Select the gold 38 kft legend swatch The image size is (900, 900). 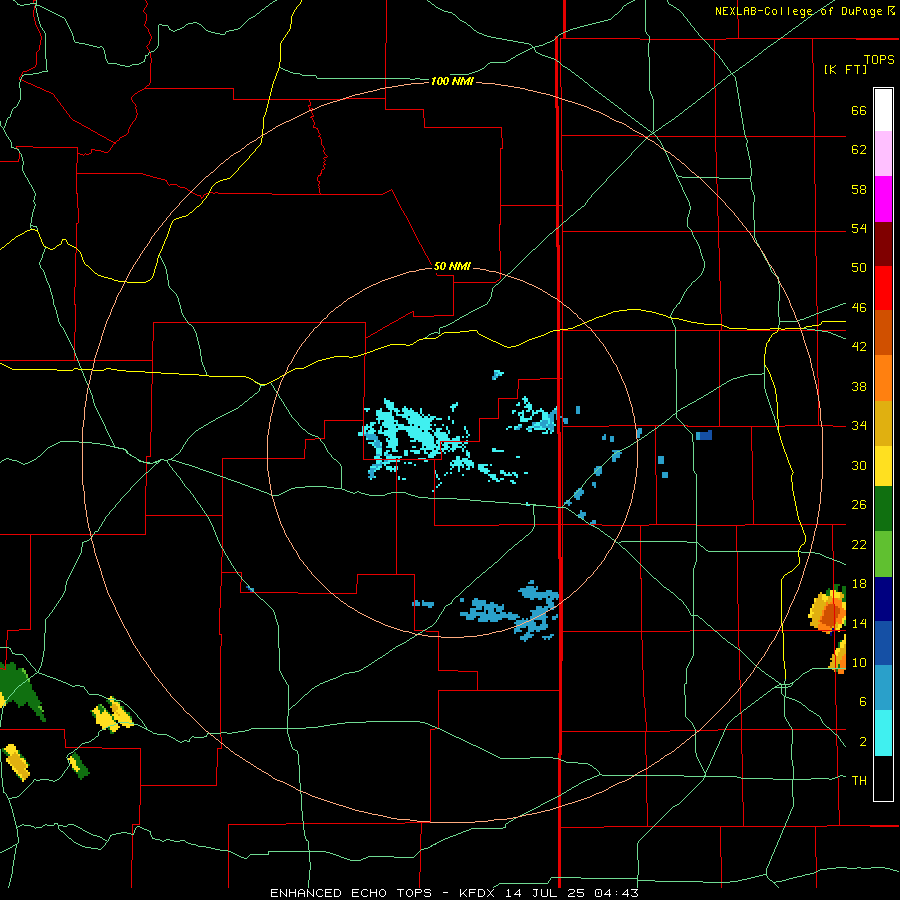tap(883, 422)
